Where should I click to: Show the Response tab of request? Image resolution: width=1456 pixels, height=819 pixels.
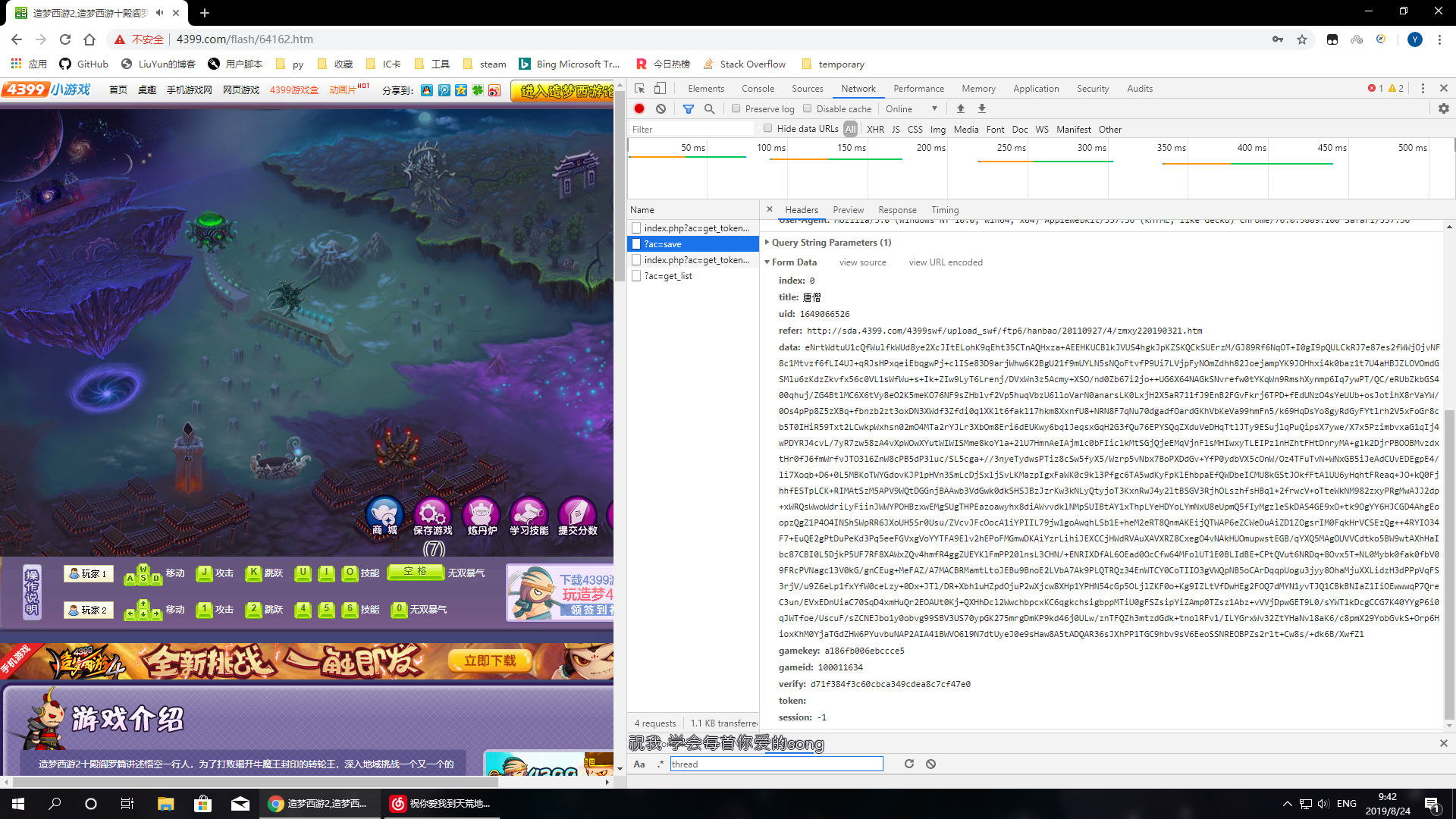tap(897, 209)
